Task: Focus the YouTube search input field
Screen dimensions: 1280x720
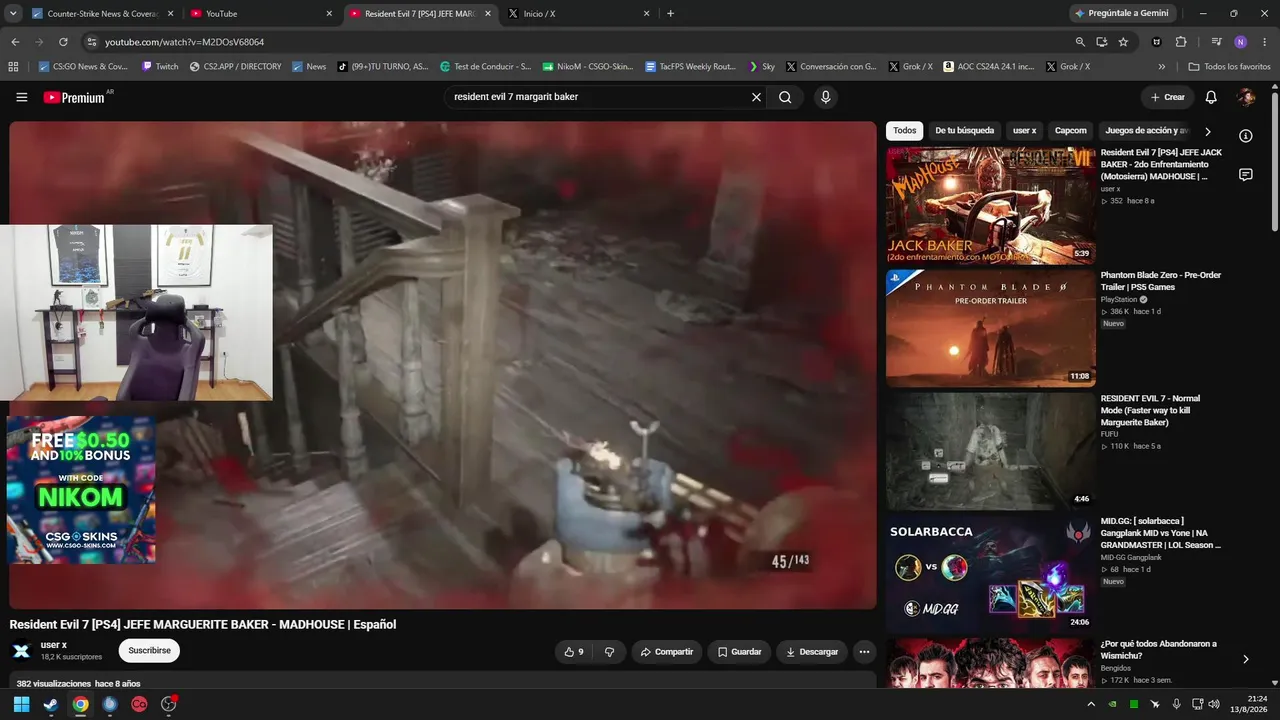Action: pyautogui.click(x=600, y=97)
